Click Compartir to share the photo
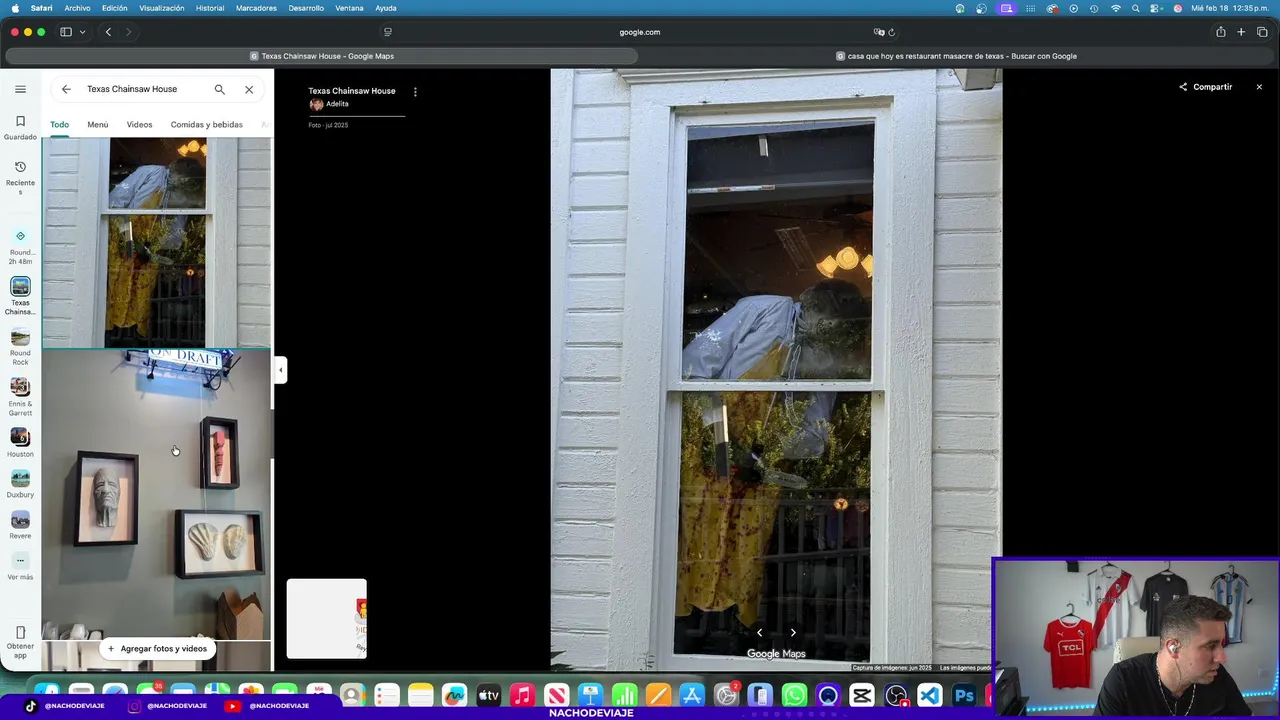The height and width of the screenshot is (720, 1280). click(1205, 87)
